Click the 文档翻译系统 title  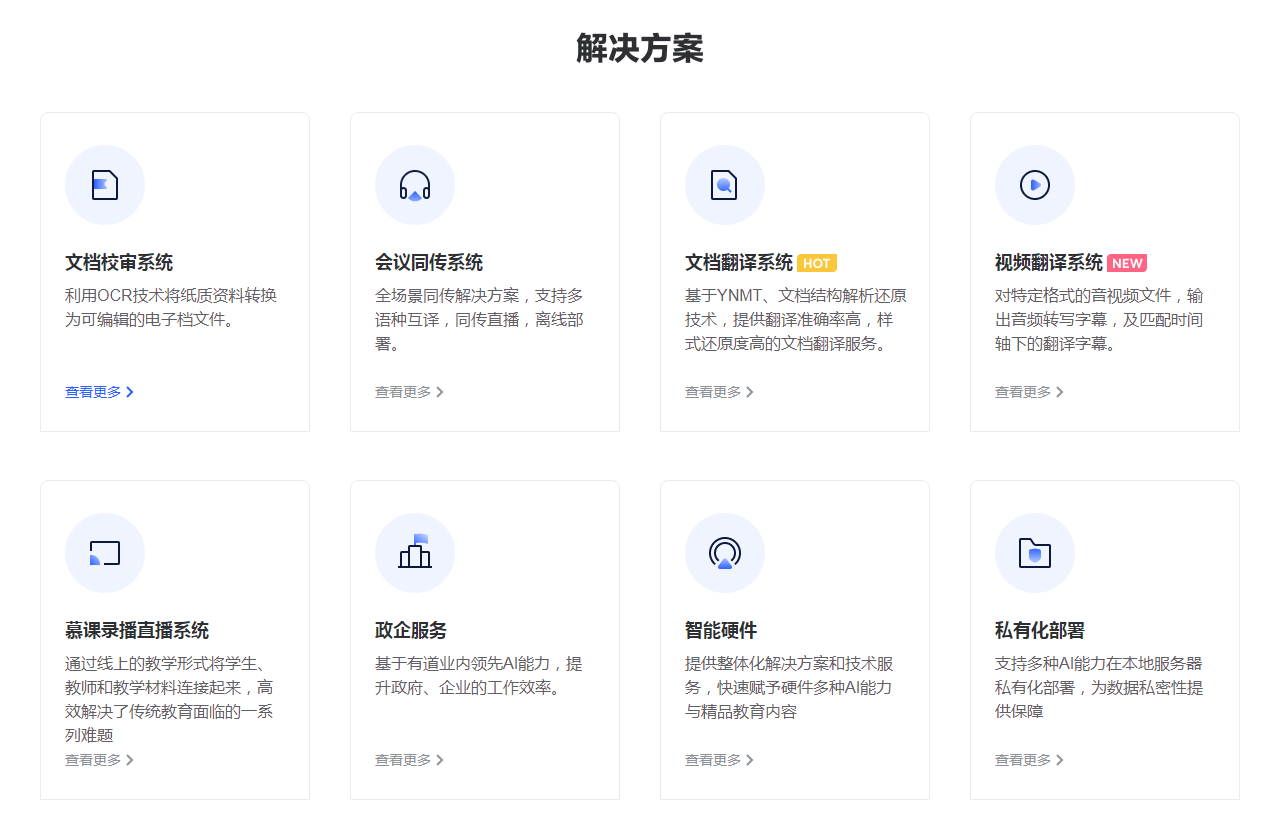click(x=739, y=263)
